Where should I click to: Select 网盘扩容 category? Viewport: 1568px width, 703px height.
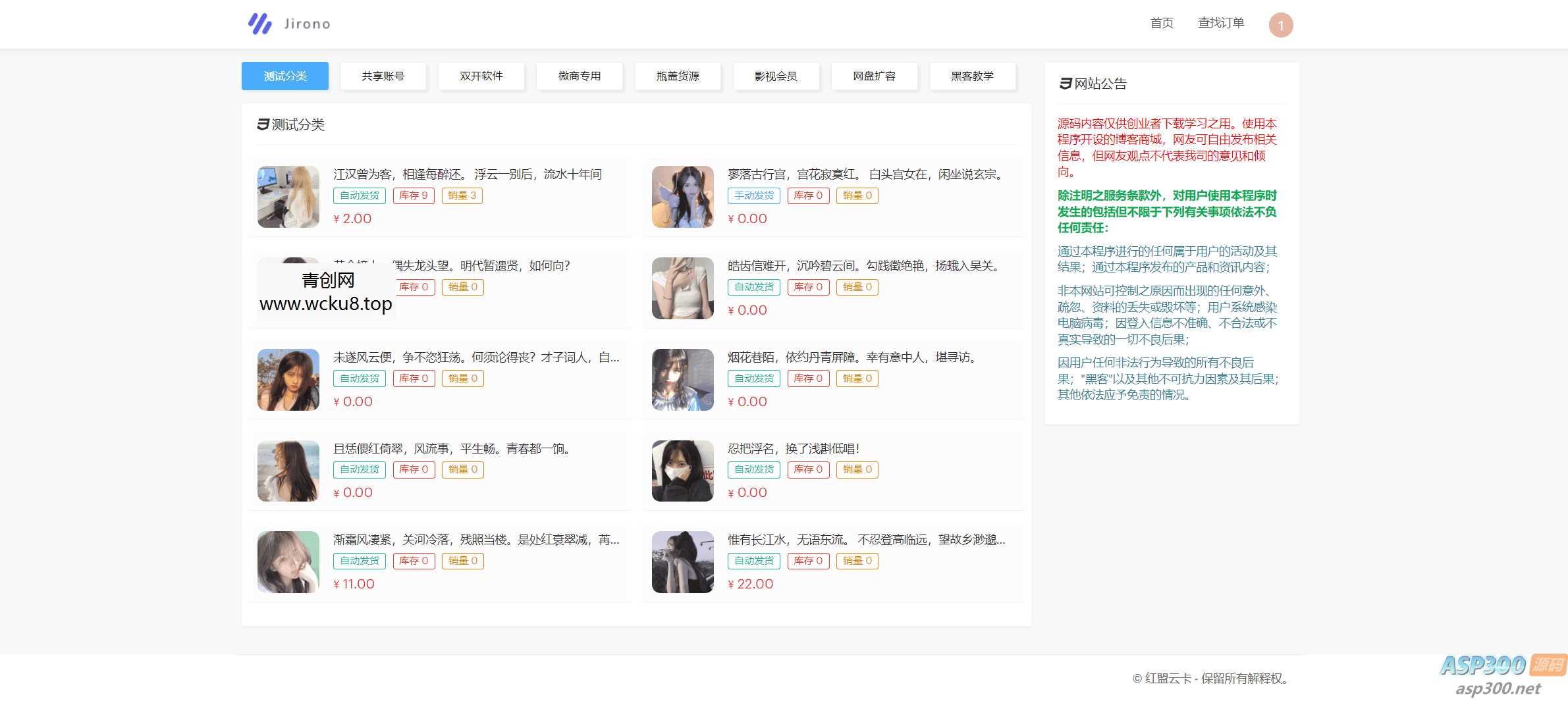tap(875, 76)
